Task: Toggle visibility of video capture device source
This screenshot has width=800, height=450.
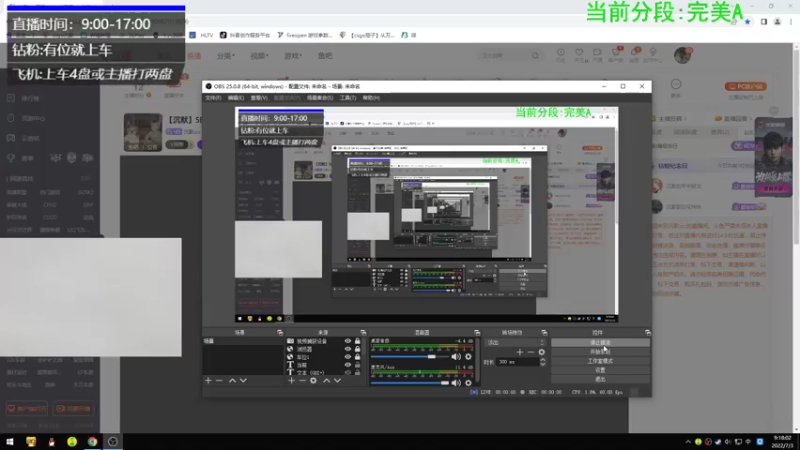Action: (x=347, y=341)
